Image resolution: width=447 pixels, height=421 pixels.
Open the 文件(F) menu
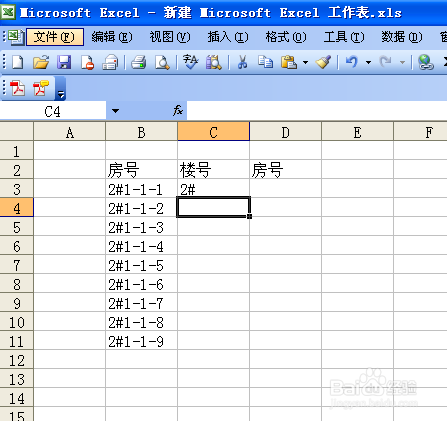pos(55,37)
